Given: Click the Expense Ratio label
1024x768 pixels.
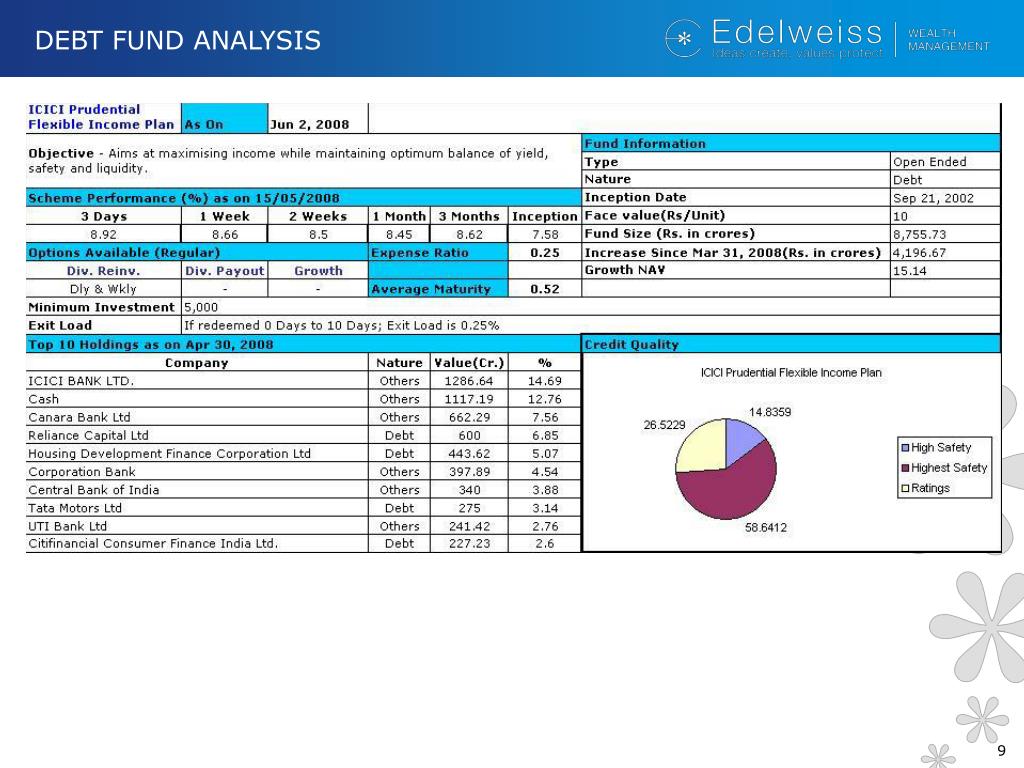Looking at the screenshot, I should pos(419,253).
